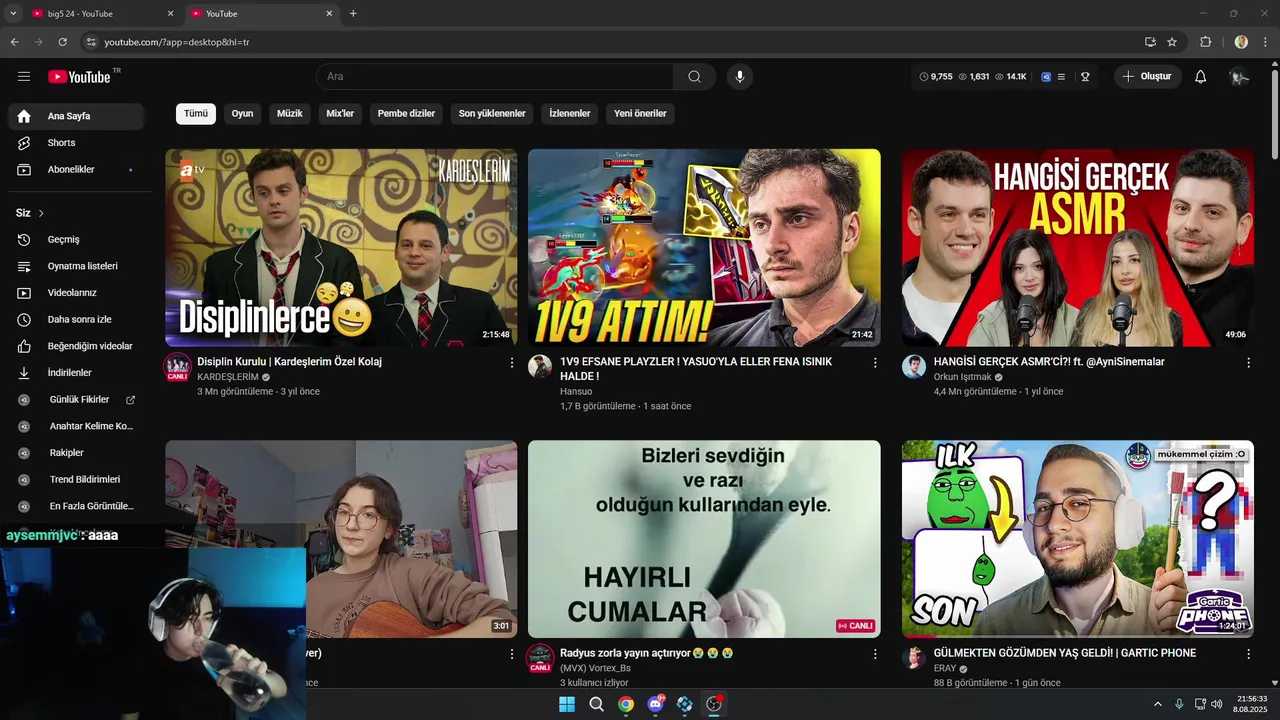Screen dimensions: 1280x720
Task: Open Chrome three-dot menu
Action: [x=1266, y=42]
